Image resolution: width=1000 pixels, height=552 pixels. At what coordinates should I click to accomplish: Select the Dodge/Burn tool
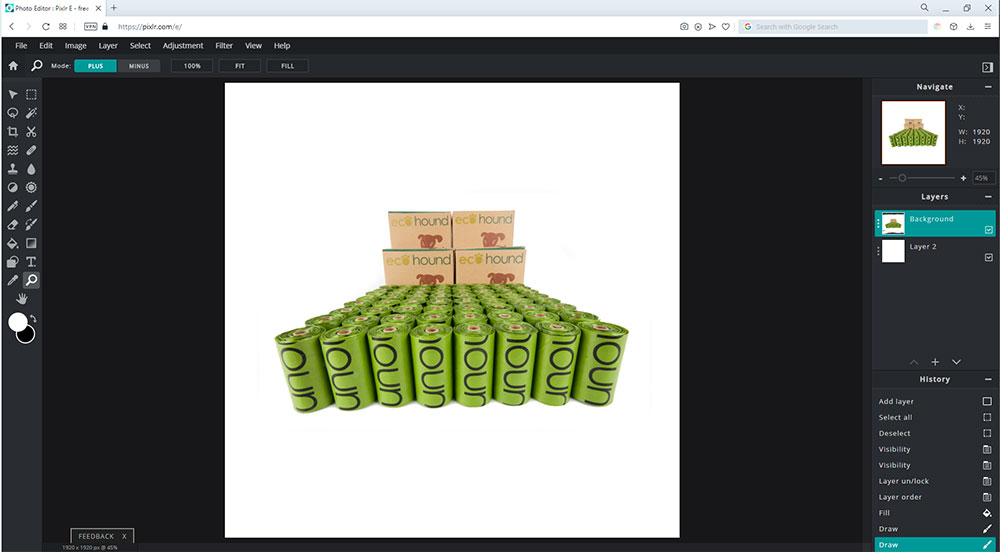pos(12,187)
